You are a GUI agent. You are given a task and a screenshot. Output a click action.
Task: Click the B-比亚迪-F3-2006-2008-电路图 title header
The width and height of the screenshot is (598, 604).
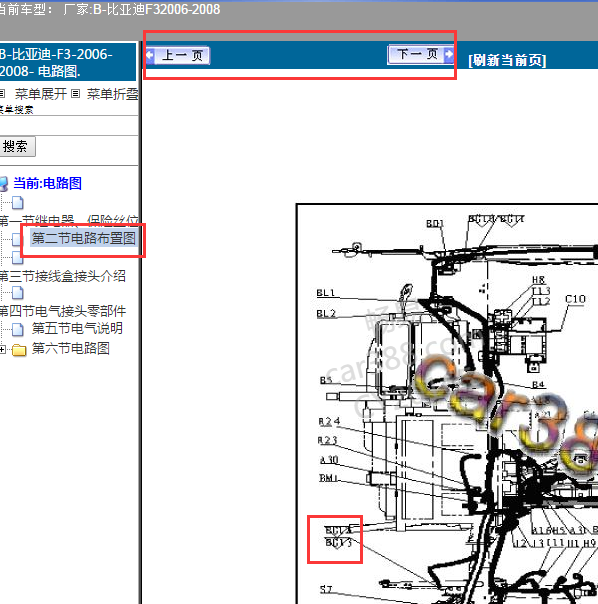coord(68,62)
